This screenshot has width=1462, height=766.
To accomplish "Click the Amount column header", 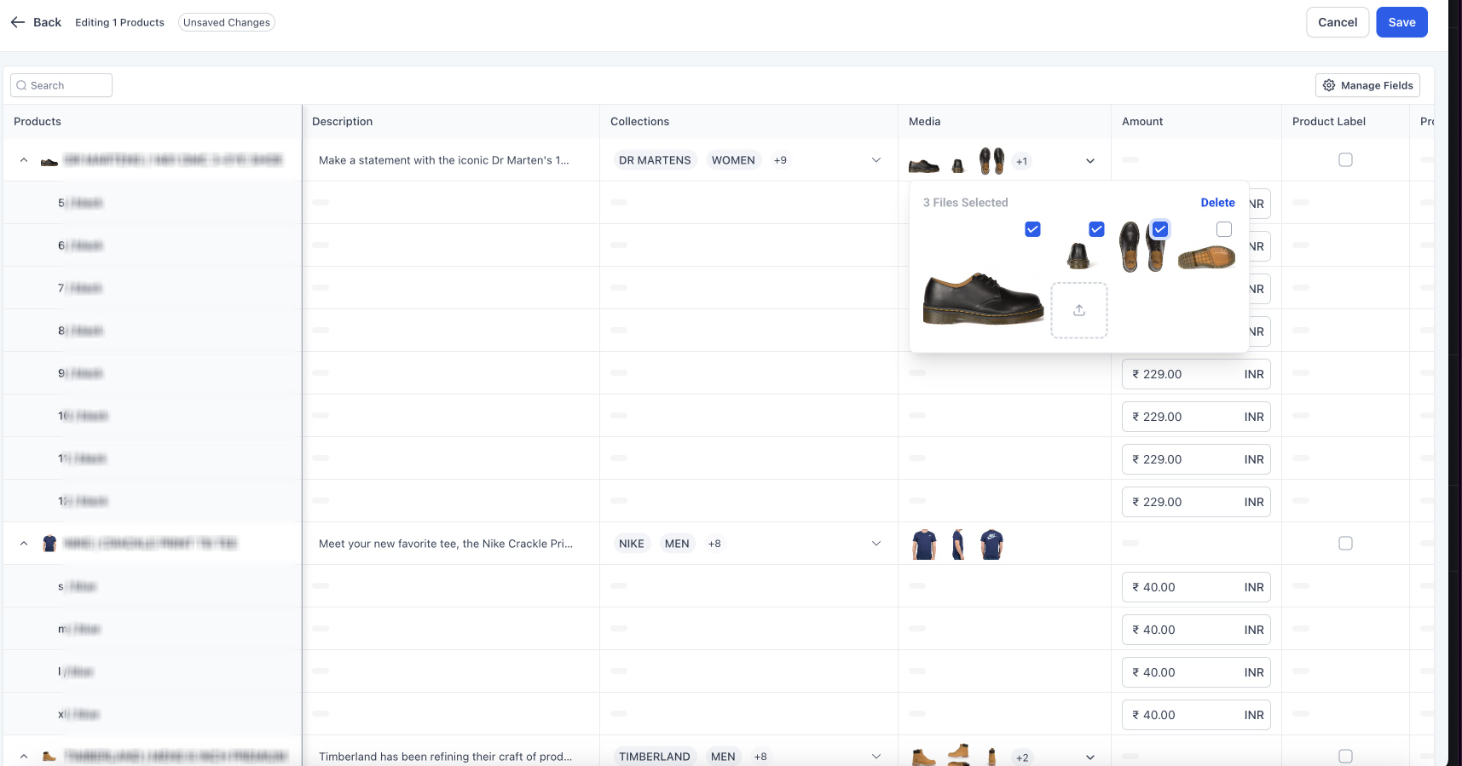I will point(1142,121).
